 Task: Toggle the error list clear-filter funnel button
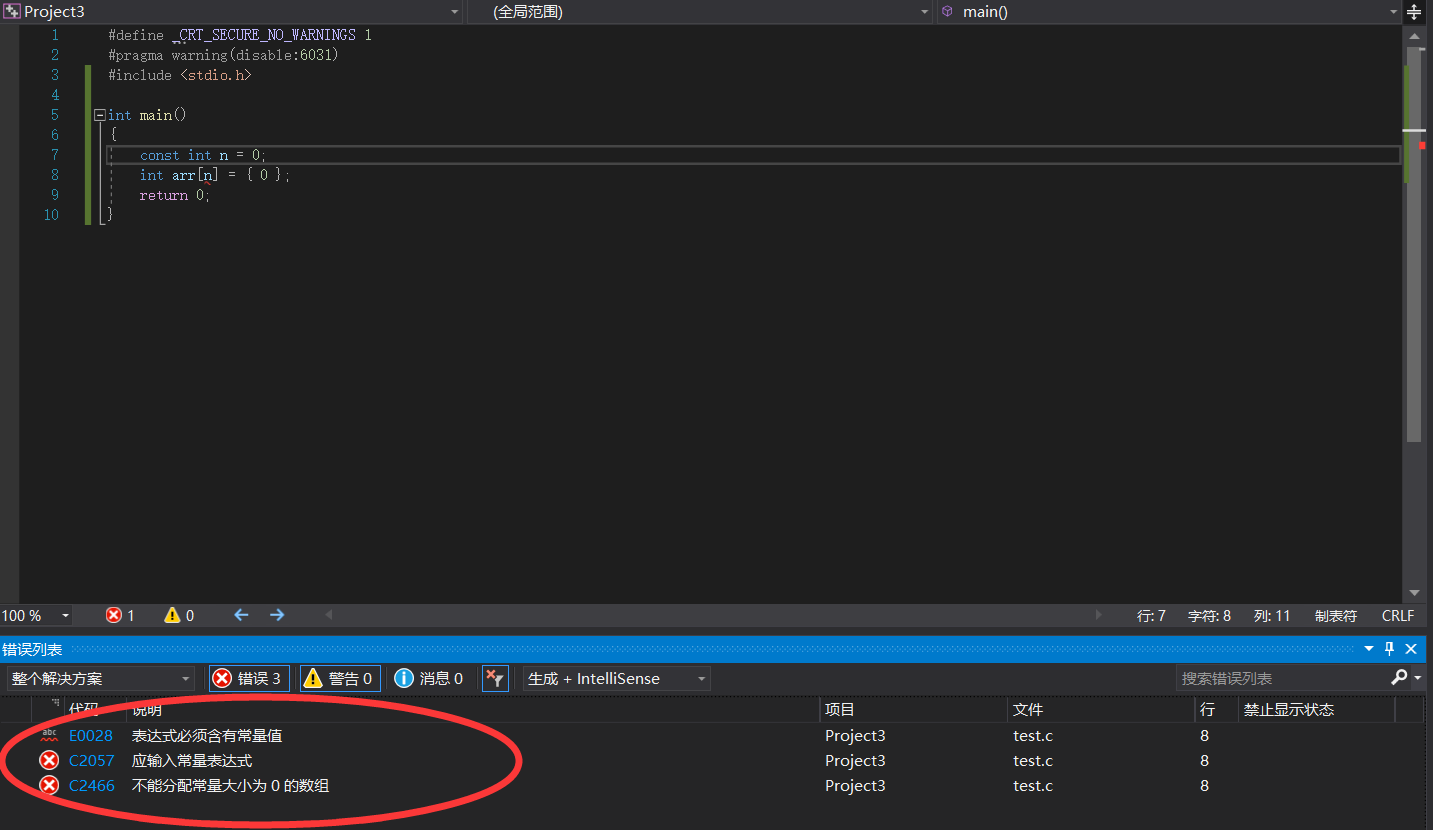click(495, 678)
